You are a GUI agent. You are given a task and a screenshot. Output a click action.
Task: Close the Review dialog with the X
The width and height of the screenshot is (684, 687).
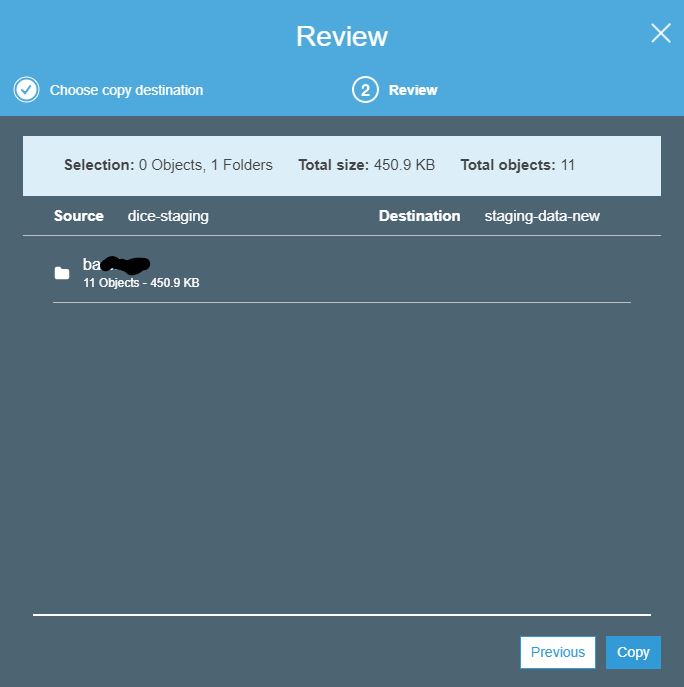[660, 33]
